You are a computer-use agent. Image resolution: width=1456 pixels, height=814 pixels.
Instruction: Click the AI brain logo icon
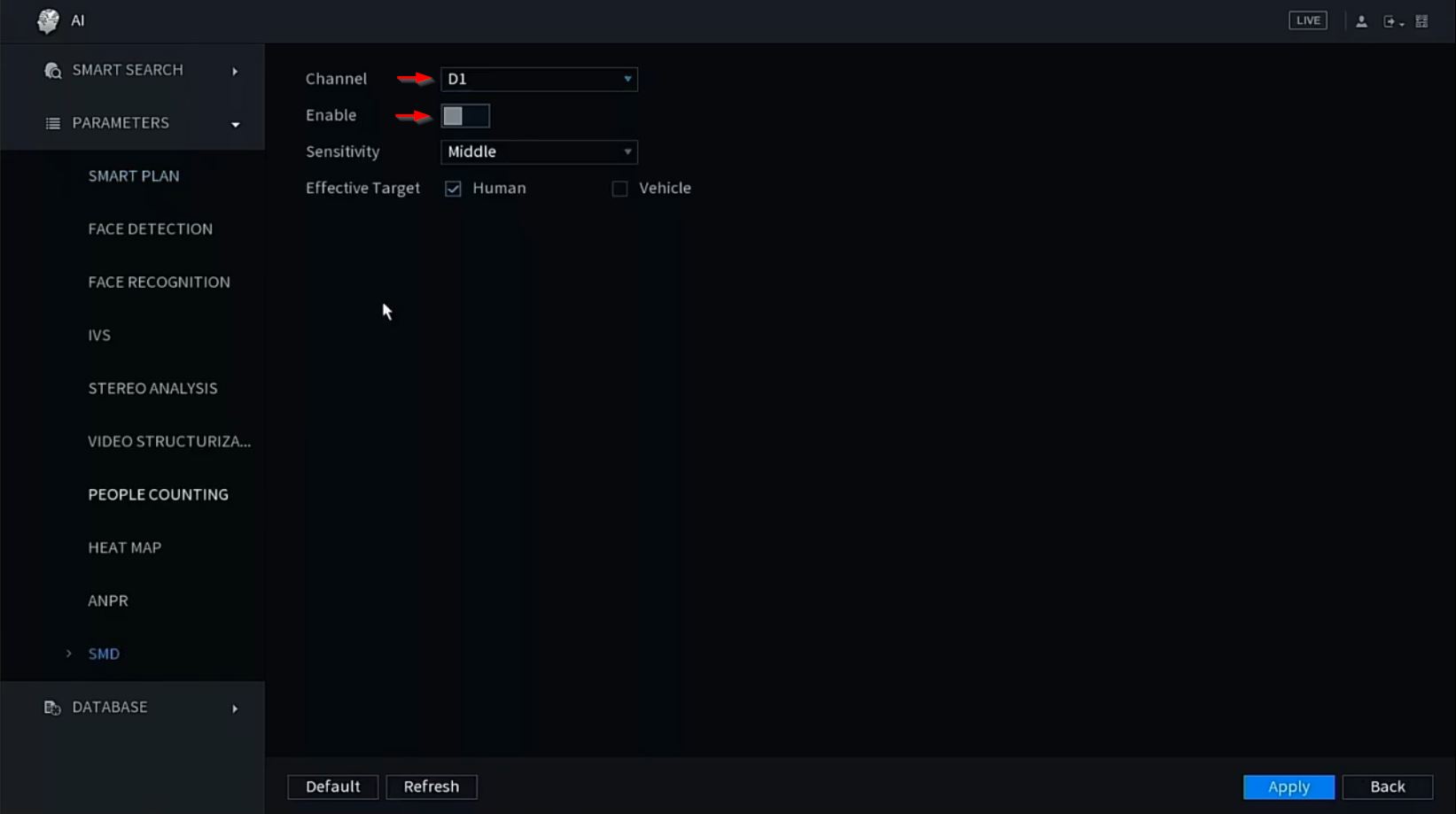click(48, 20)
